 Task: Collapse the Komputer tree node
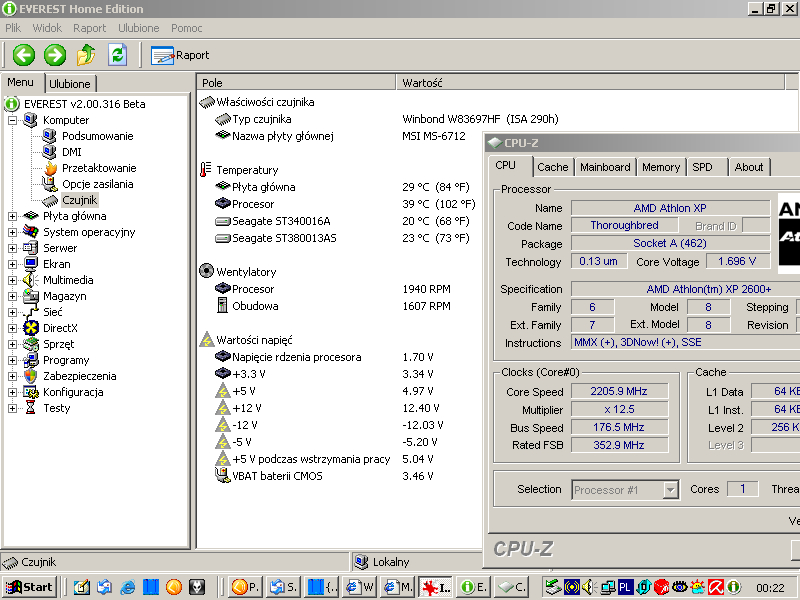click(x=13, y=120)
